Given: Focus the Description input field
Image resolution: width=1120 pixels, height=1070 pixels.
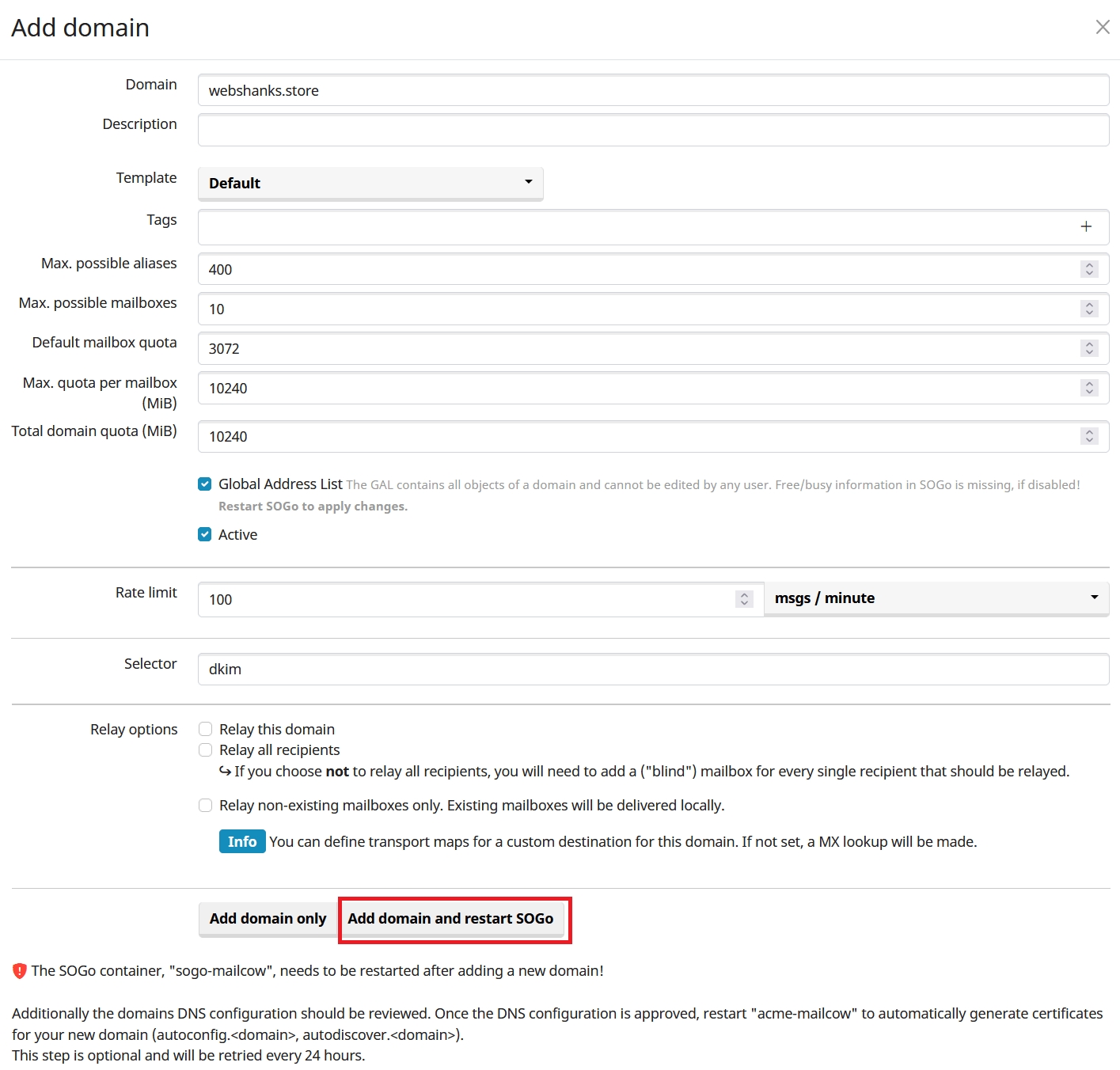Looking at the screenshot, I should click(653, 131).
